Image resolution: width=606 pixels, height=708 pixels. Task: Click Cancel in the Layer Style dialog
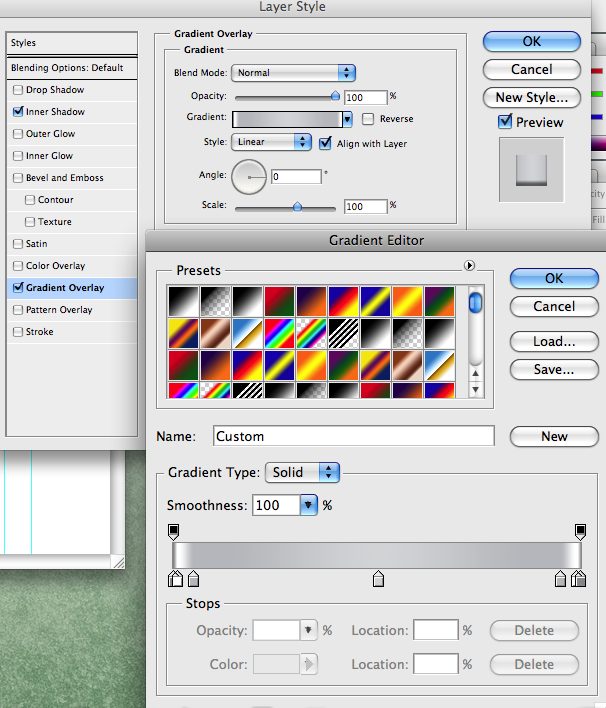pyautogui.click(x=531, y=70)
